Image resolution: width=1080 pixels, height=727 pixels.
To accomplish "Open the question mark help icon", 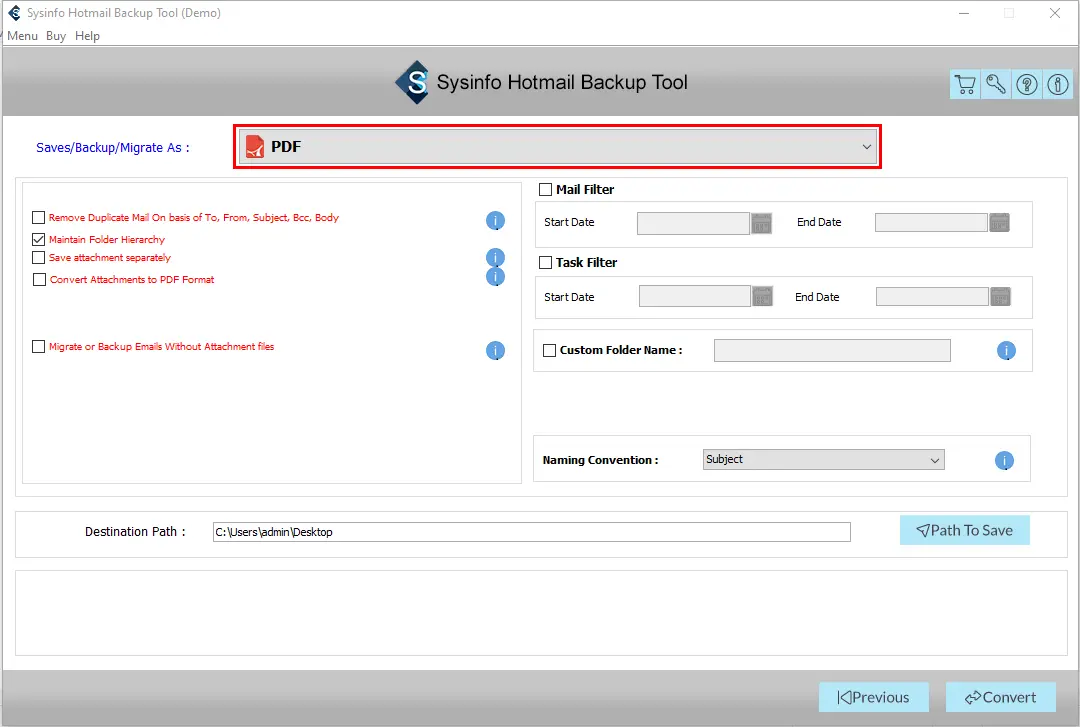I will (x=1027, y=85).
